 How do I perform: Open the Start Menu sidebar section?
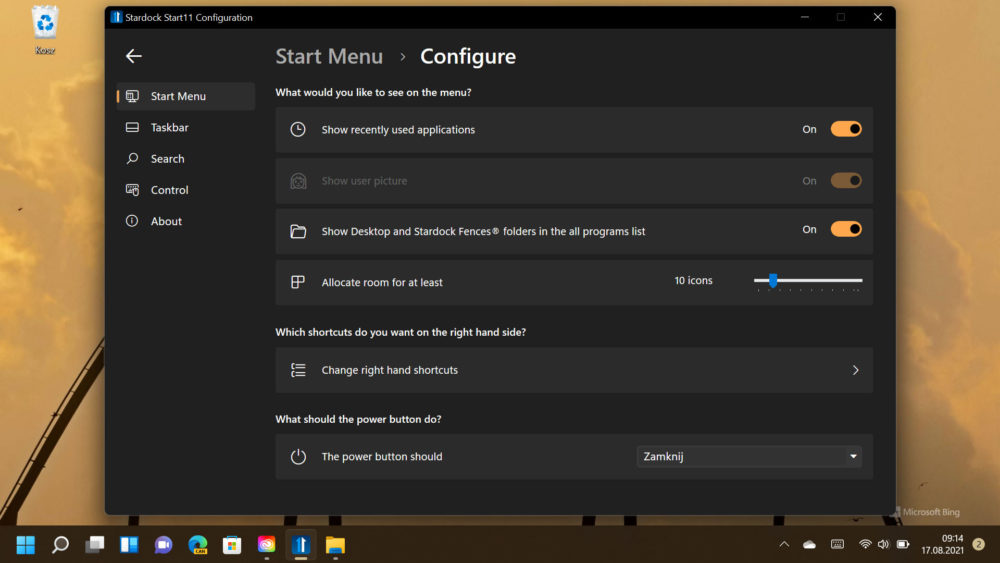tap(186, 96)
